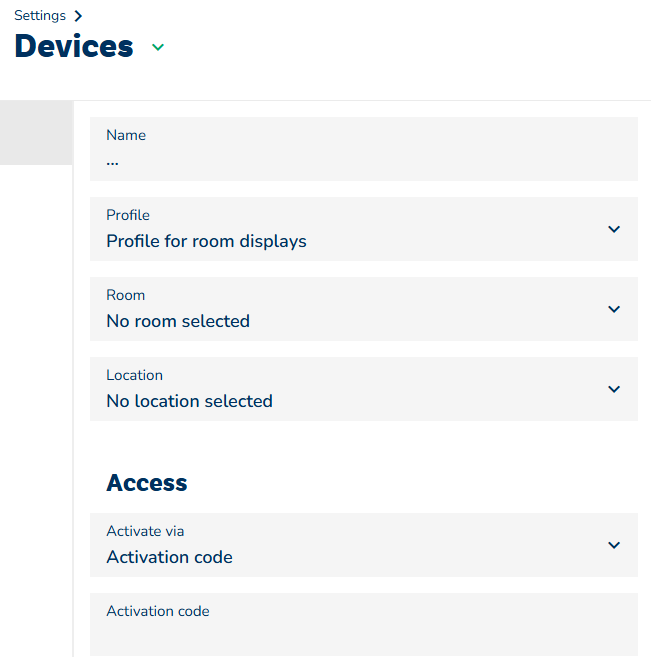Open the 'No location selected' dropdown
This screenshot has width=651, height=657.
tap(189, 401)
